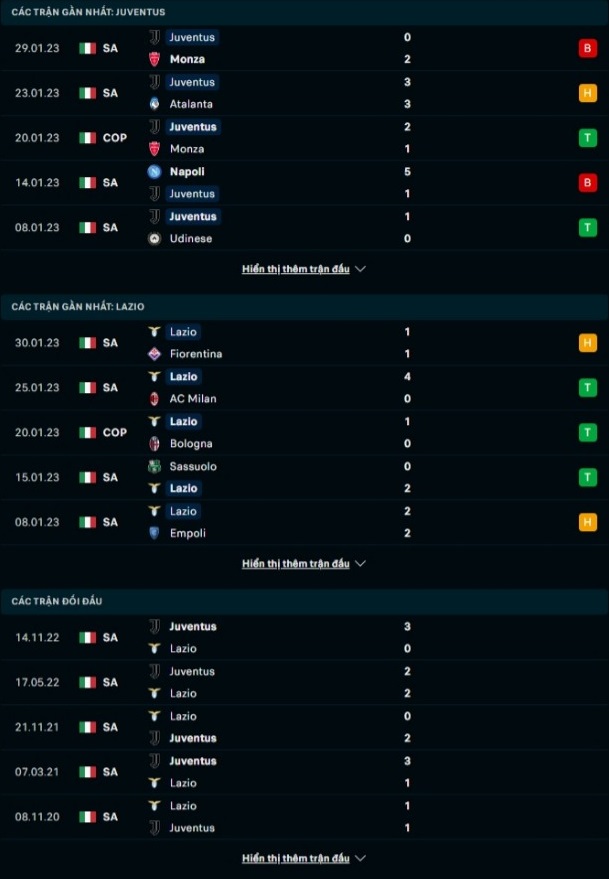Click the Fiorentina team crest
This screenshot has width=609, height=879.
click(153, 354)
